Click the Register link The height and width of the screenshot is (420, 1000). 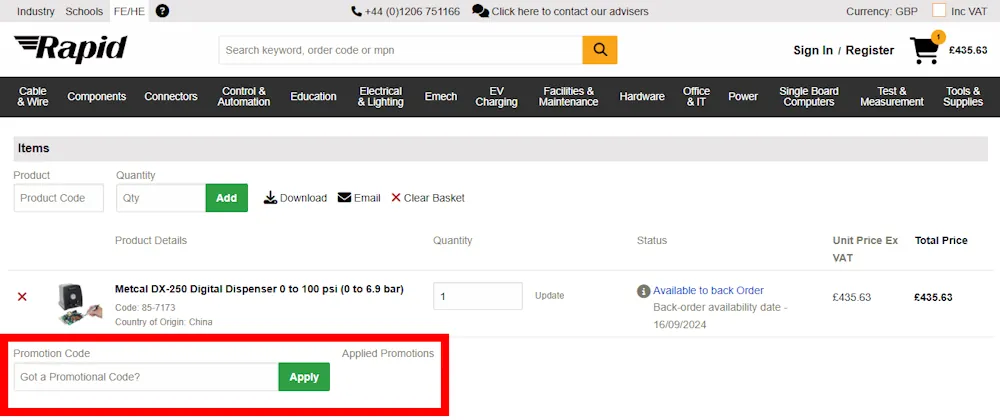(x=870, y=50)
